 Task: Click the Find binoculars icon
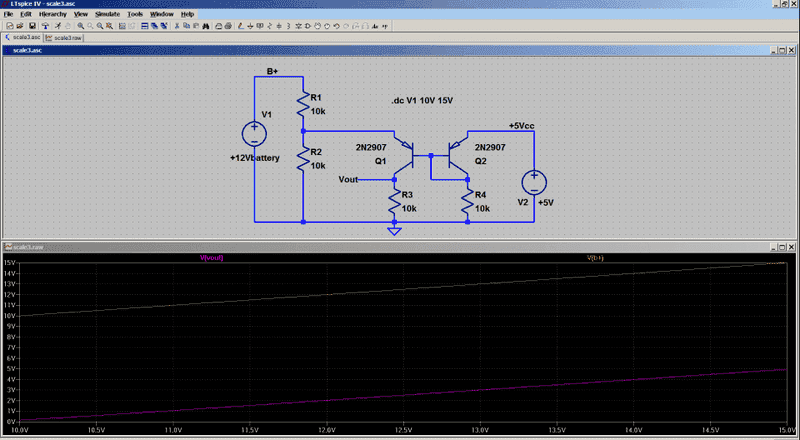205,26
